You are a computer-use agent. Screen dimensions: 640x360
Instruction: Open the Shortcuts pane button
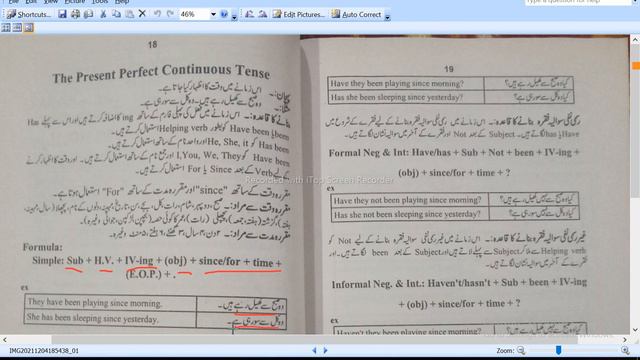pos(29,14)
